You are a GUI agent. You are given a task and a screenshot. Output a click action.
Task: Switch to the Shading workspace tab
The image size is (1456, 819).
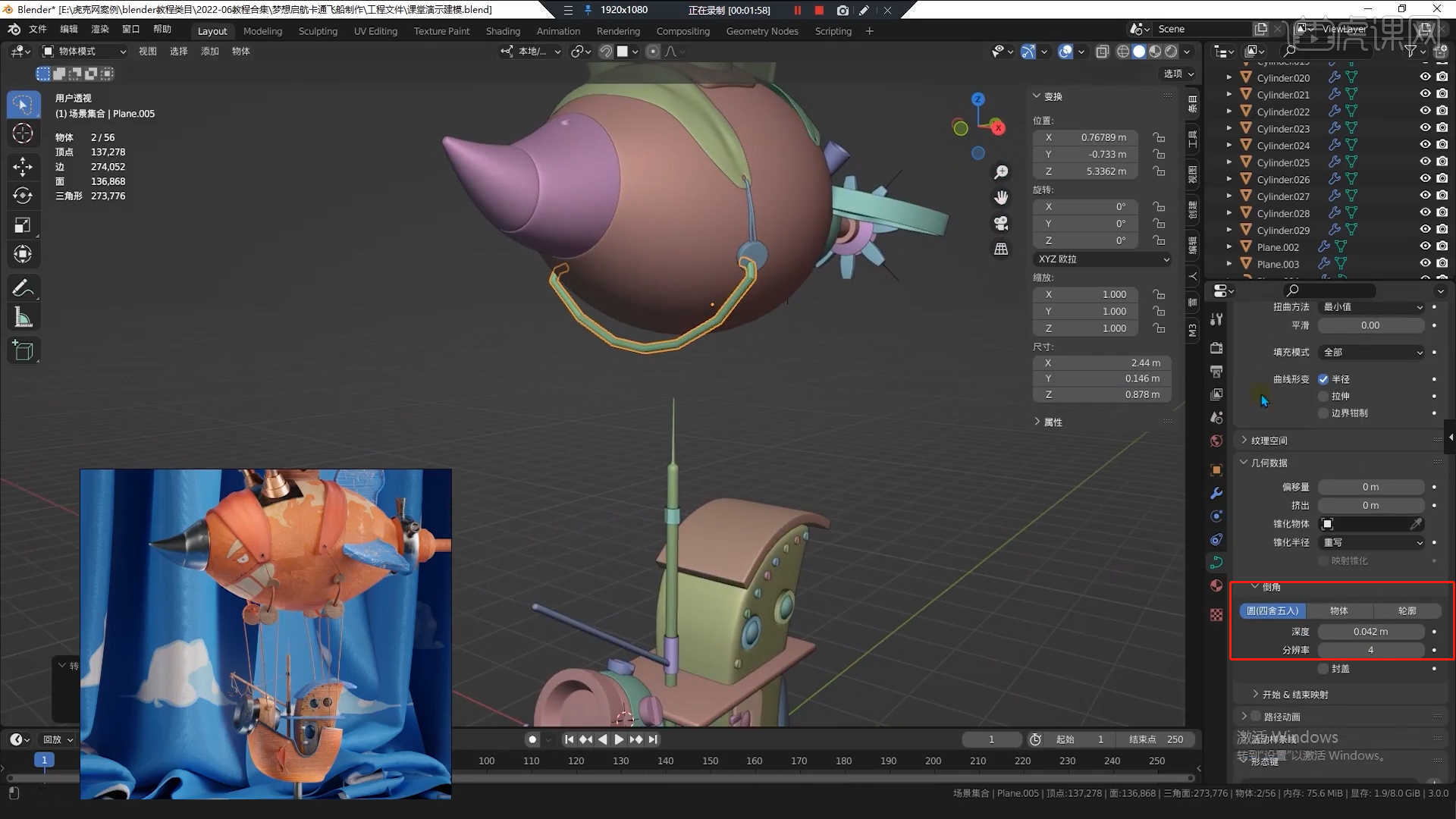[503, 31]
